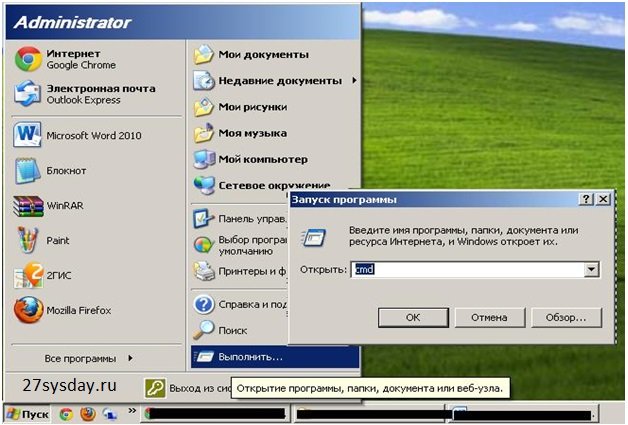Click the Обзор... browse button
This screenshot has height=425, width=628.
pos(568,317)
